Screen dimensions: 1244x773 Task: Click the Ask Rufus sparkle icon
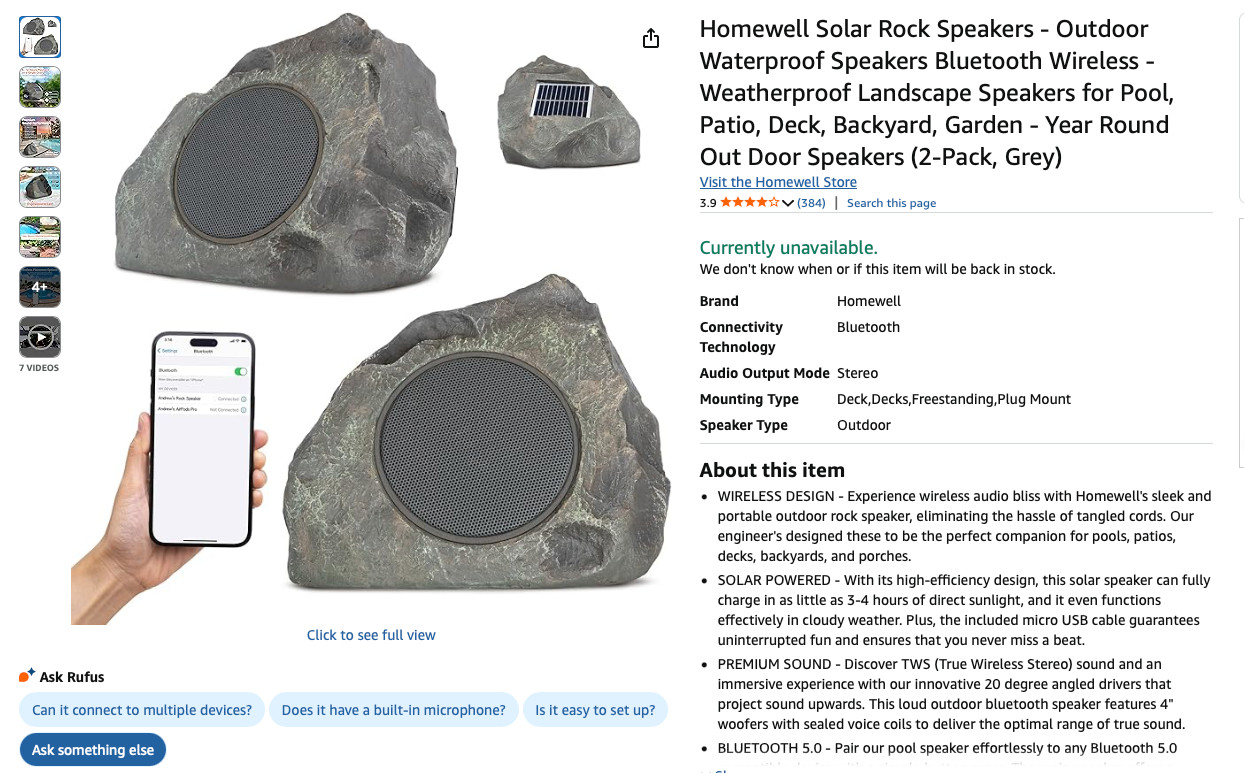click(x=27, y=676)
